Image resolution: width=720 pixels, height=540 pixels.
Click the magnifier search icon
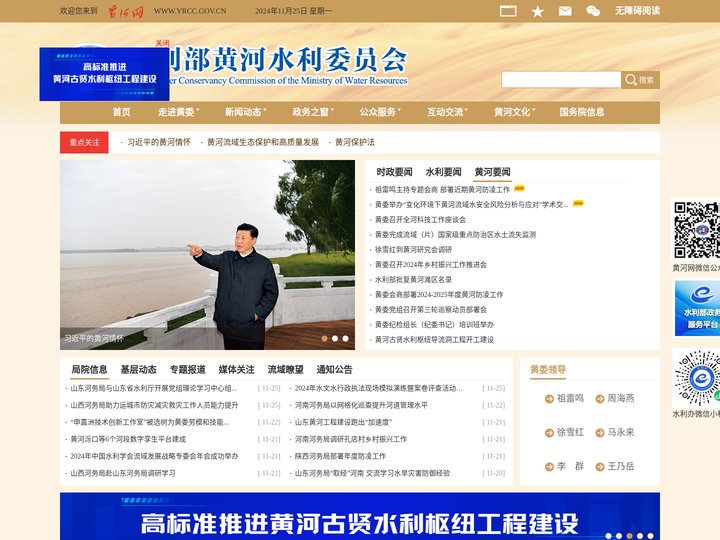pos(630,79)
